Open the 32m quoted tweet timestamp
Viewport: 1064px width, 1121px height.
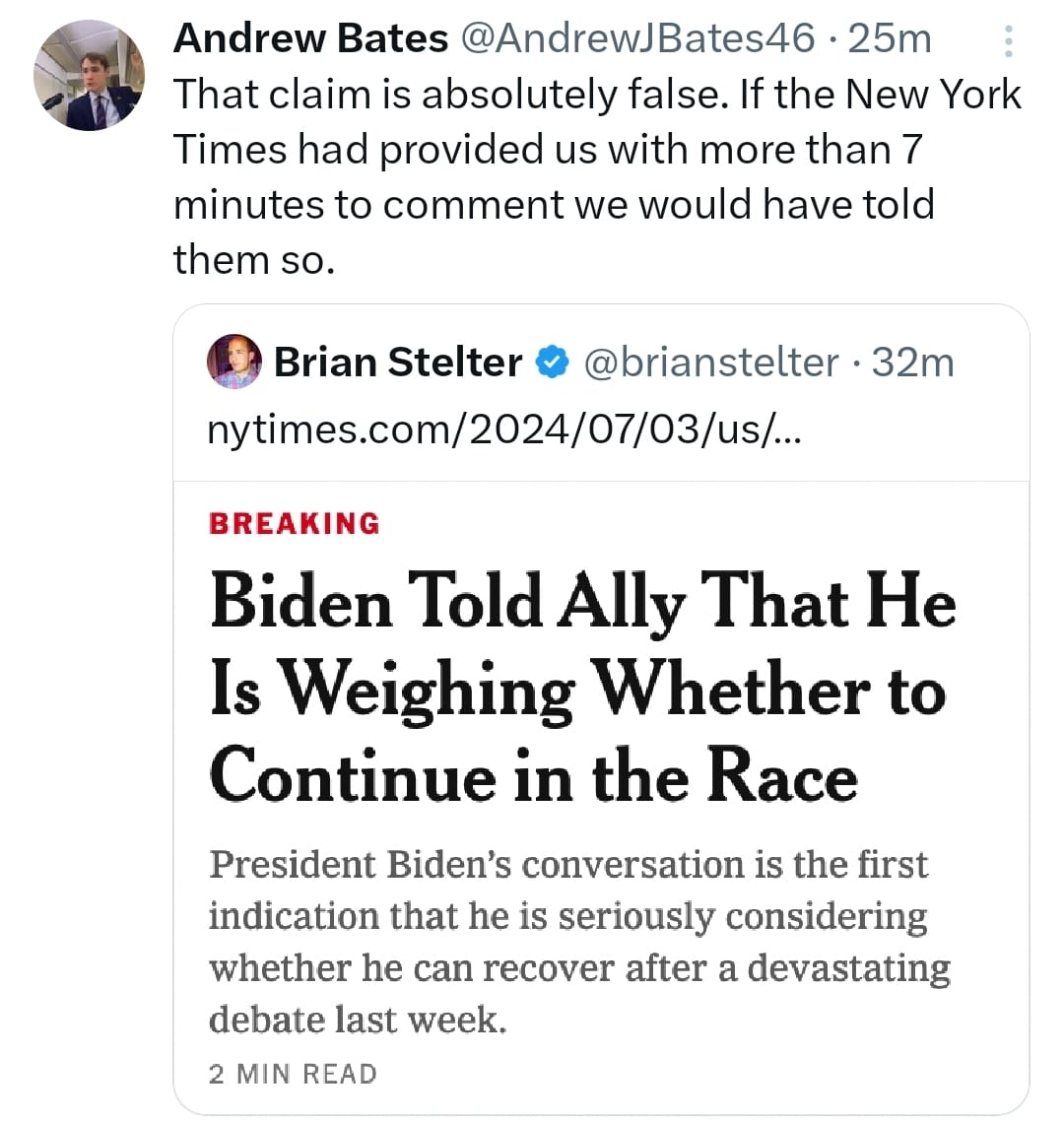pos(913,362)
